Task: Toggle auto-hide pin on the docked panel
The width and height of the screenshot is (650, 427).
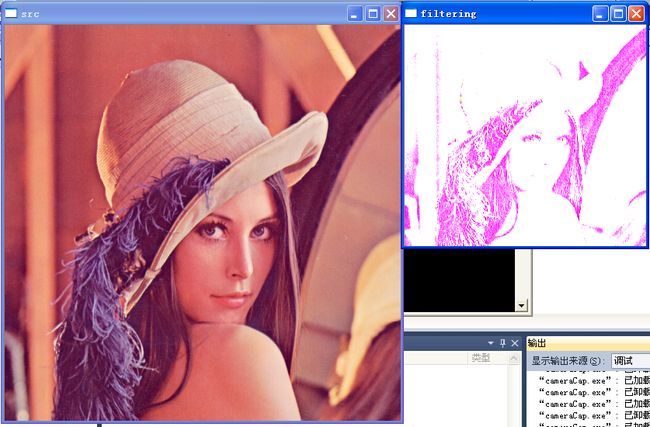Action: pos(503,343)
